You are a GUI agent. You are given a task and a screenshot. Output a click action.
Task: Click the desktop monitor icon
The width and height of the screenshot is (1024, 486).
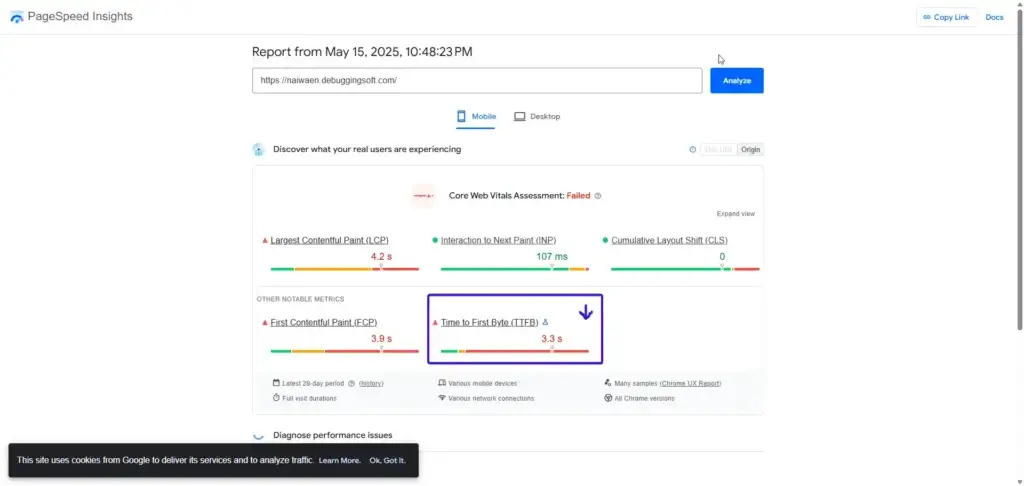tap(520, 116)
